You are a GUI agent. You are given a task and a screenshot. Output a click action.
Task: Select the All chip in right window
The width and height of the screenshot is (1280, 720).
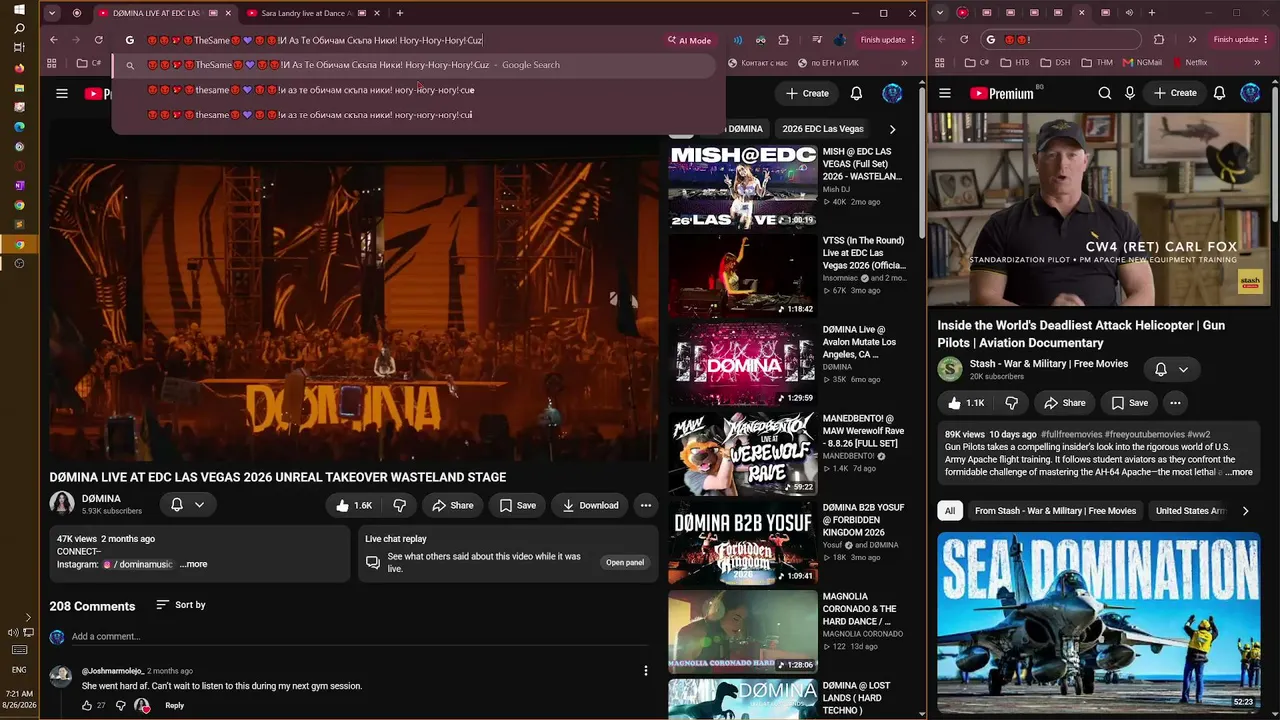(x=950, y=511)
